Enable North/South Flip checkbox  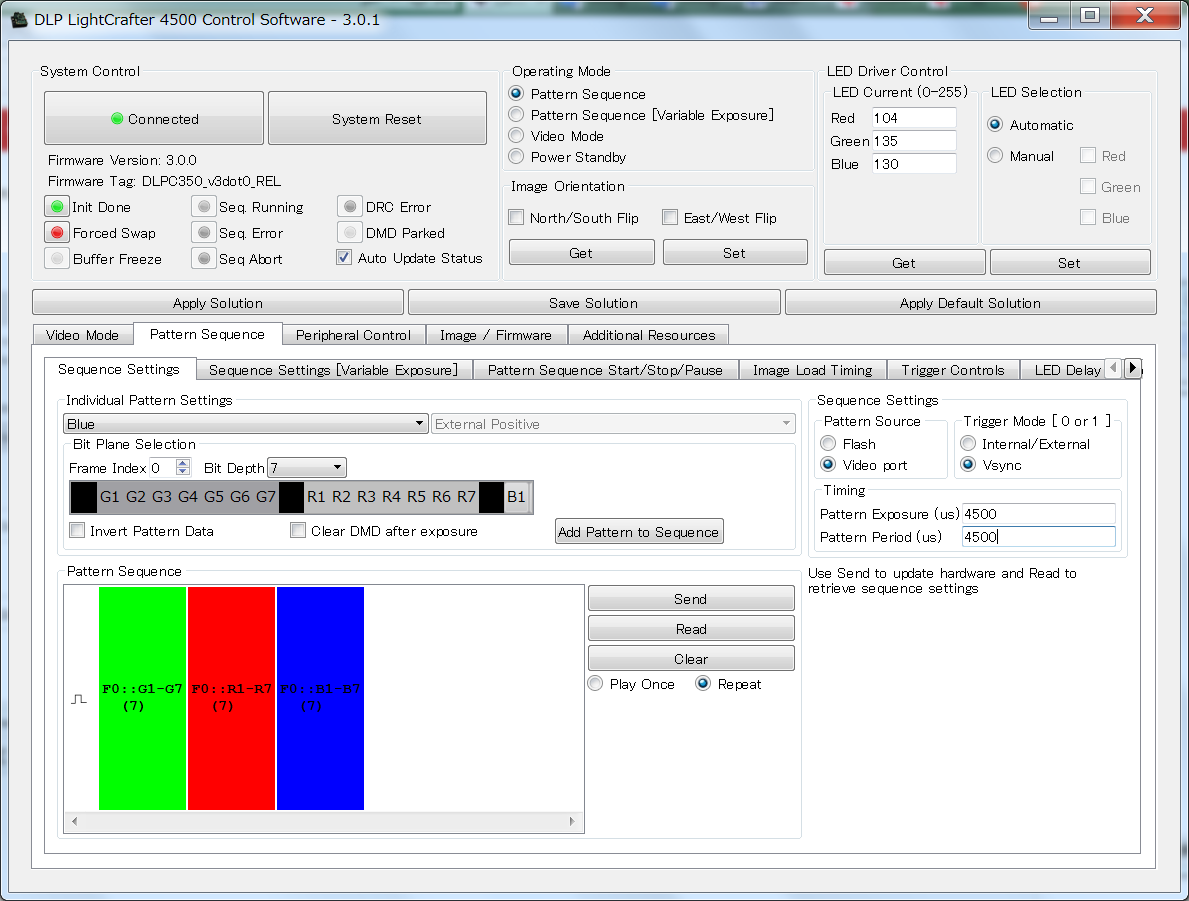516,218
